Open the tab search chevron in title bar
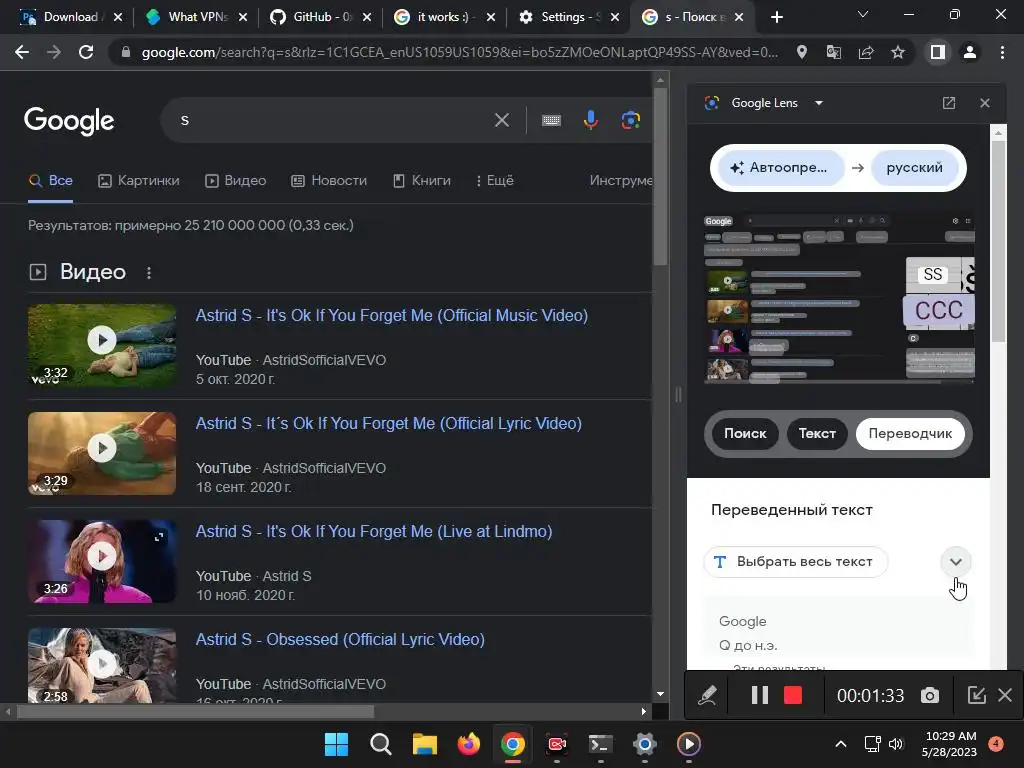The width and height of the screenshot is (1024, 768). (x=863, y=14)
